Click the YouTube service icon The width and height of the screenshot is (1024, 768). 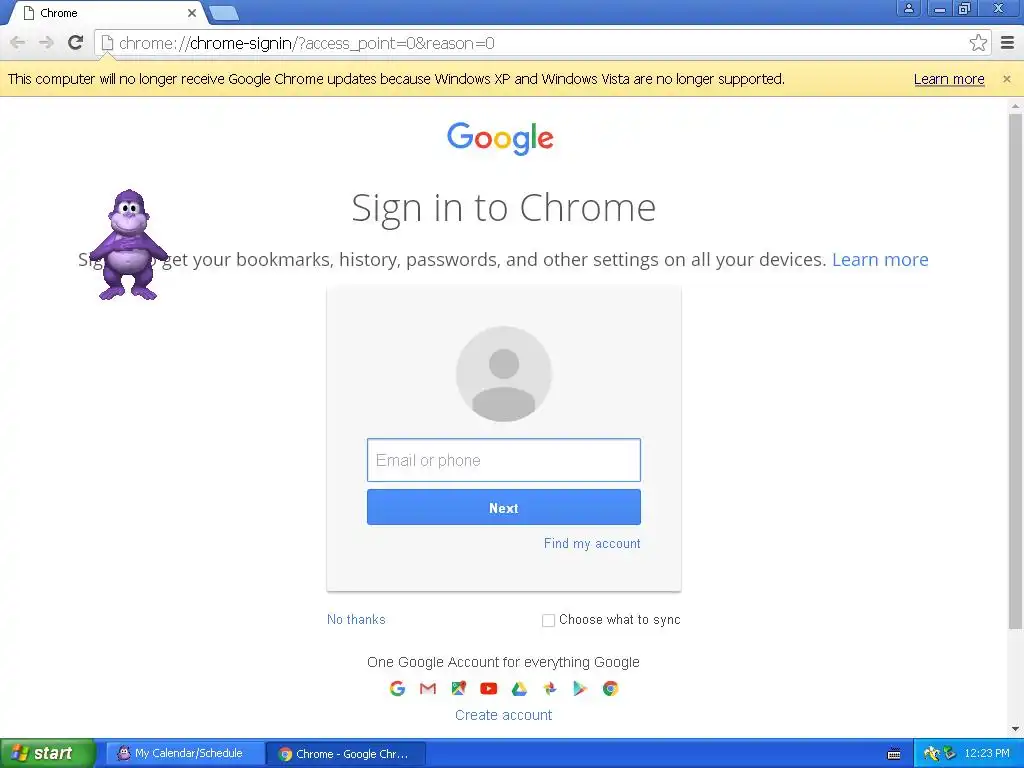tap(488, 688)
